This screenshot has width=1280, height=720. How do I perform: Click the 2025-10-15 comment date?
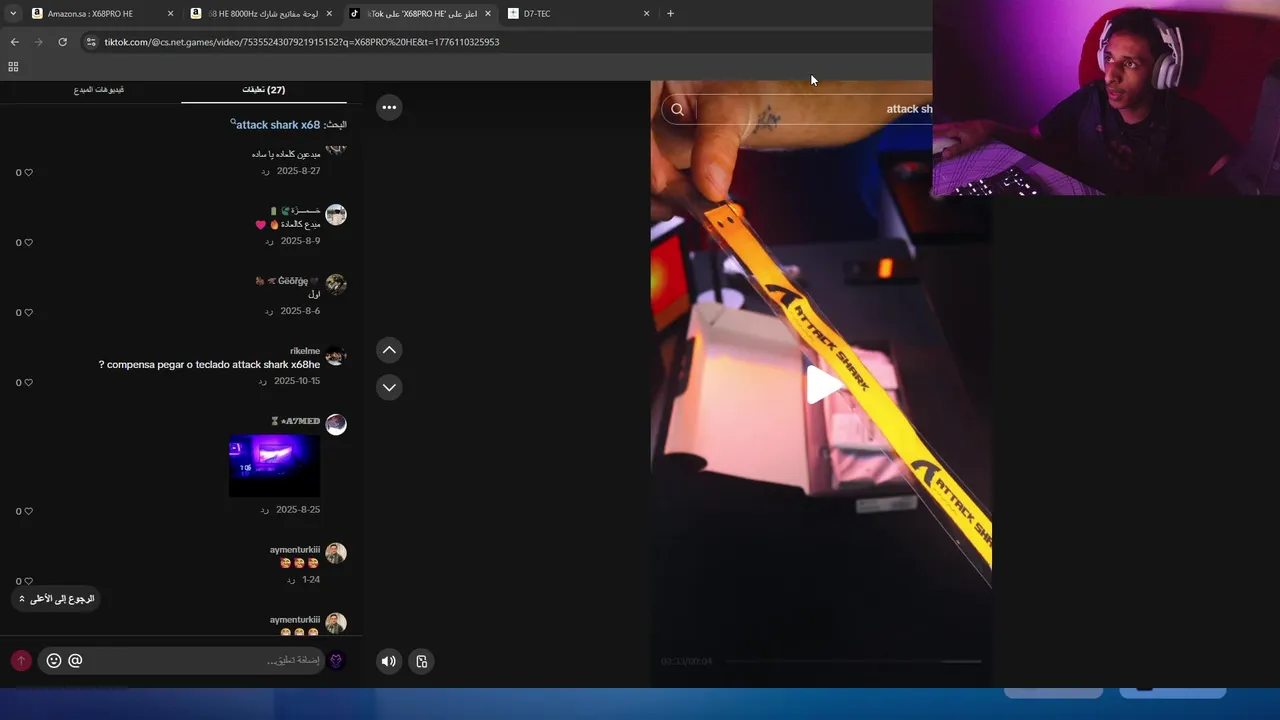(x=297, y=381)
